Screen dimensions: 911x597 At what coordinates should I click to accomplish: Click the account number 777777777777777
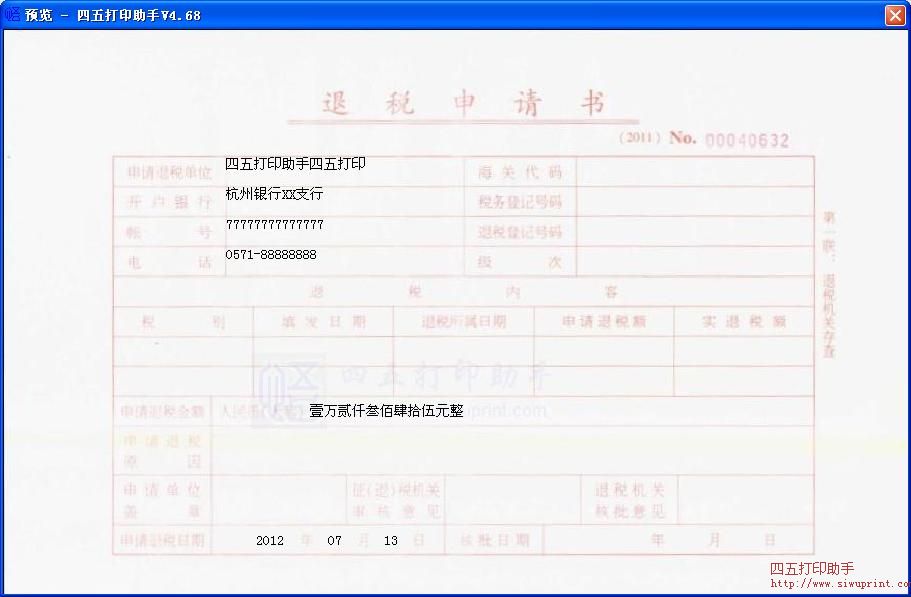point(274,225)
